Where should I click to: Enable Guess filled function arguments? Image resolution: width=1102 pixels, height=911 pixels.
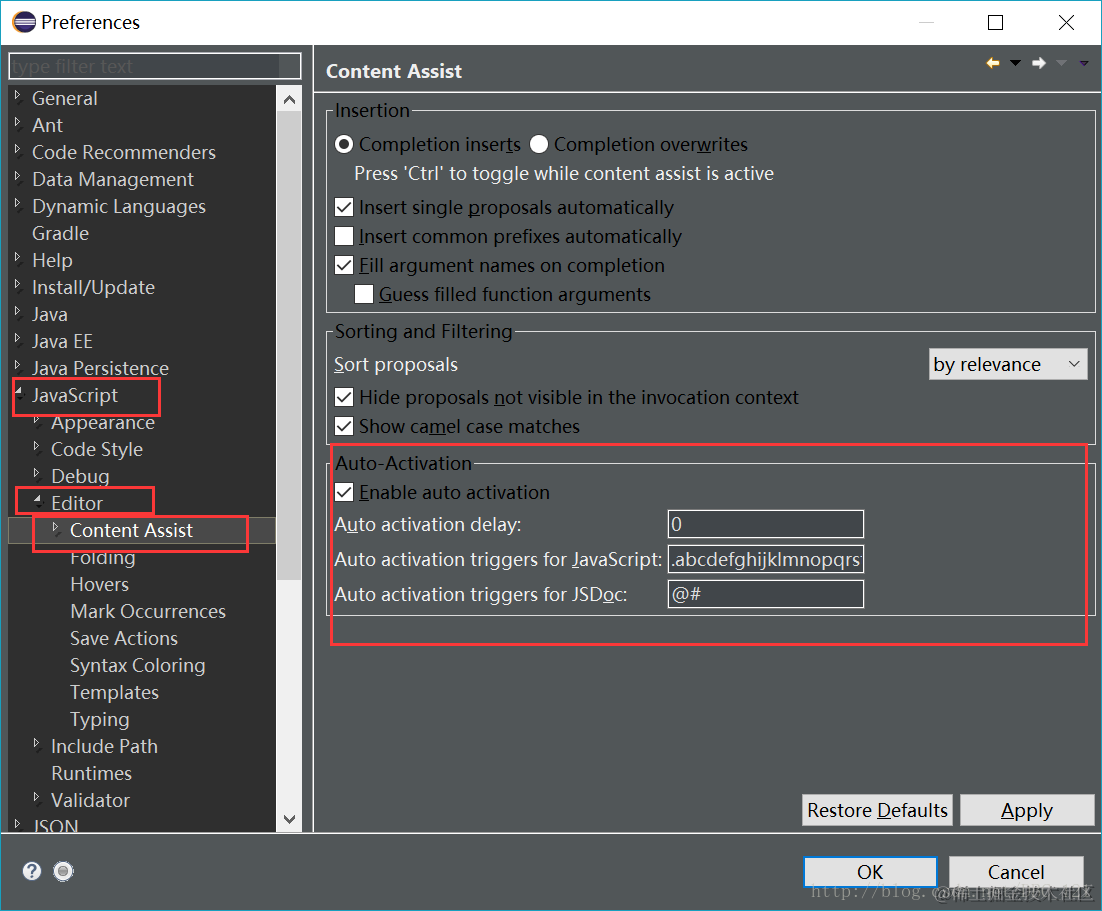364,294
